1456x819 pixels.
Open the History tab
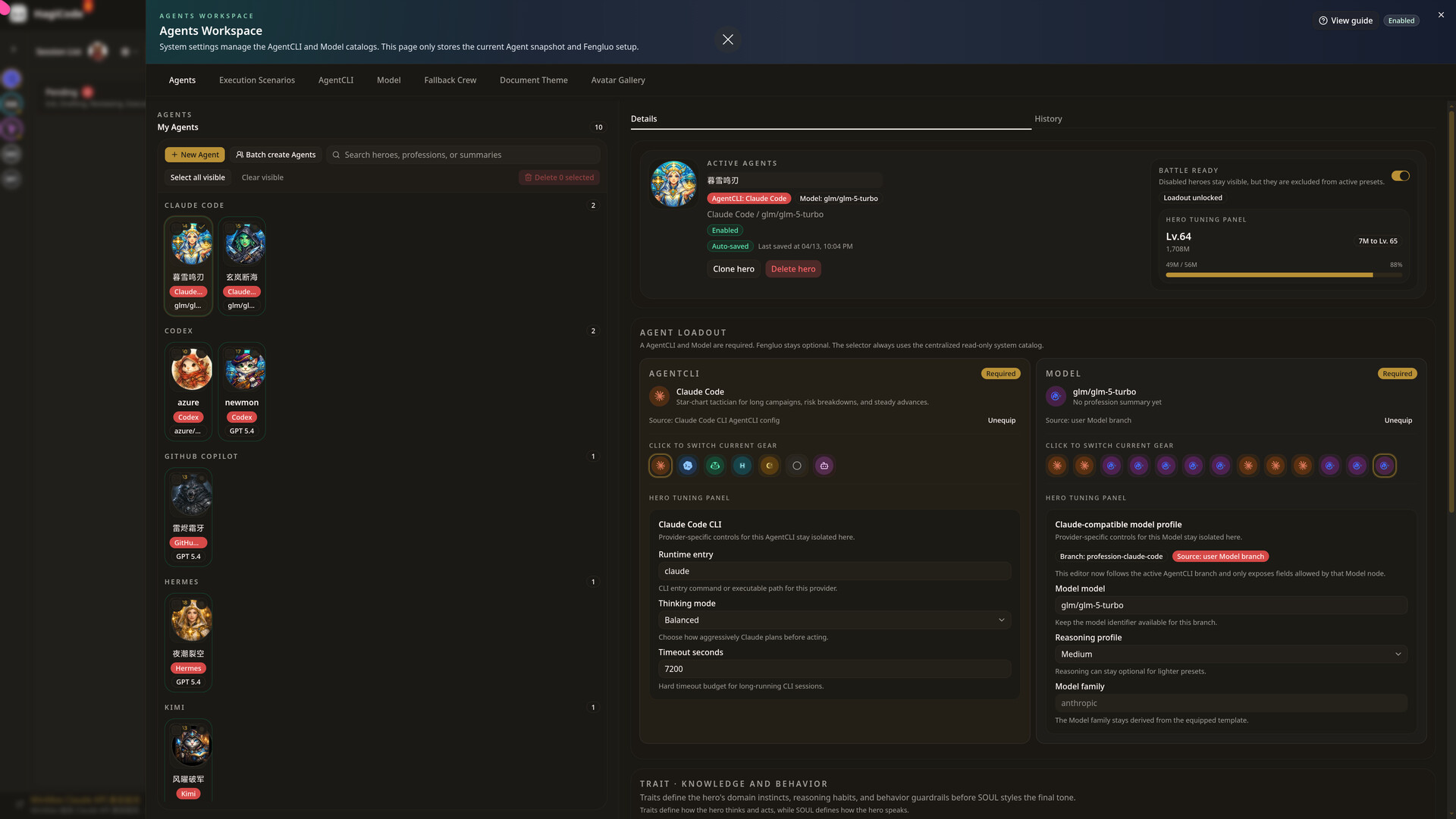1048,119
